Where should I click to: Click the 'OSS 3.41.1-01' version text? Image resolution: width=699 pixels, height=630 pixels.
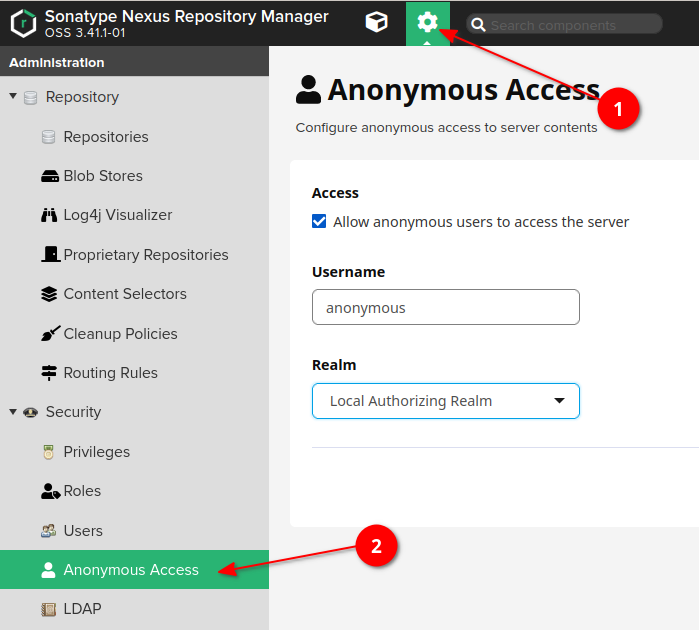pyautogui.click(x=85, y=33)
